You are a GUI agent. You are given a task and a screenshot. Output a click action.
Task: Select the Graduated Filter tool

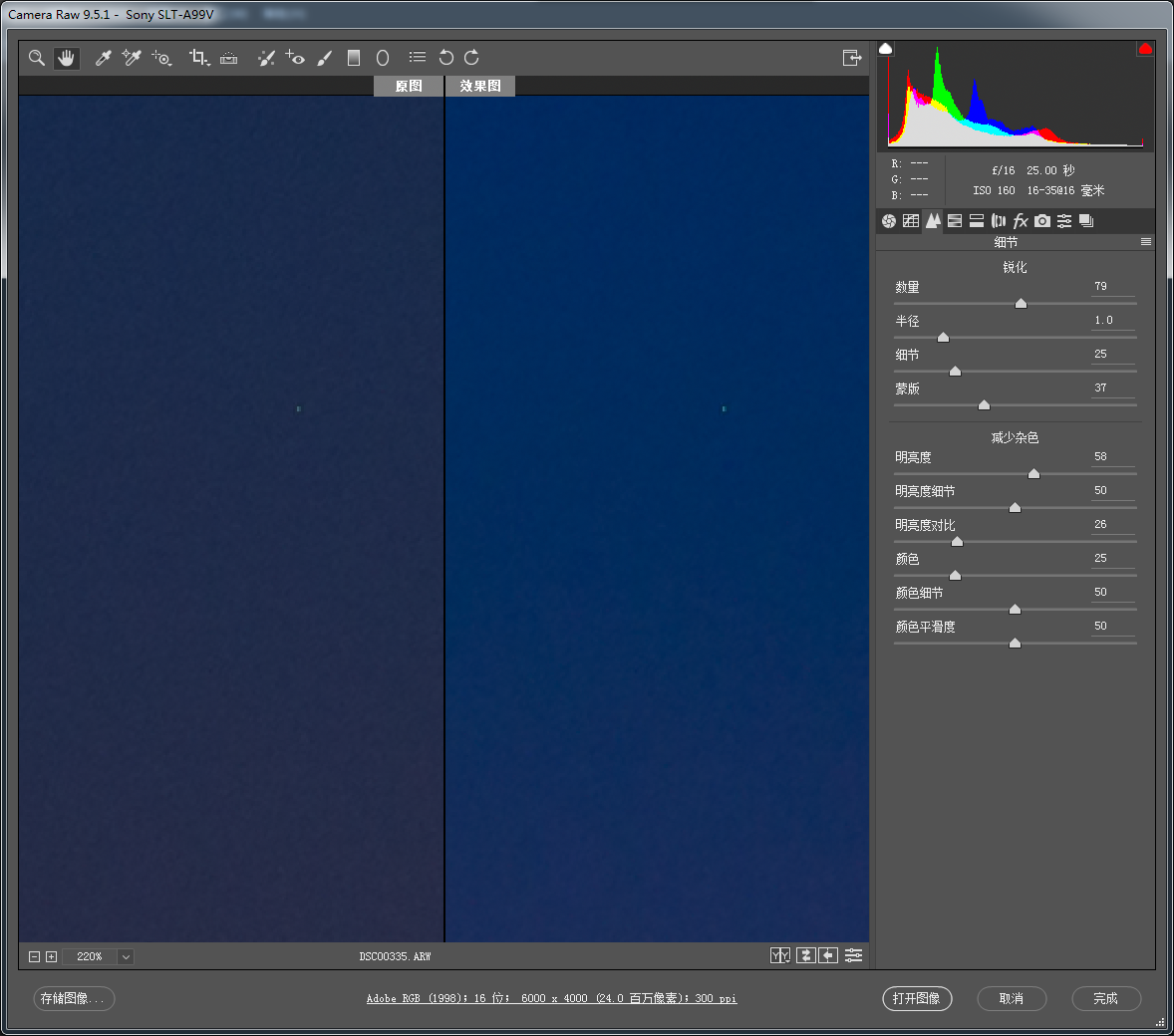[353, 58]
